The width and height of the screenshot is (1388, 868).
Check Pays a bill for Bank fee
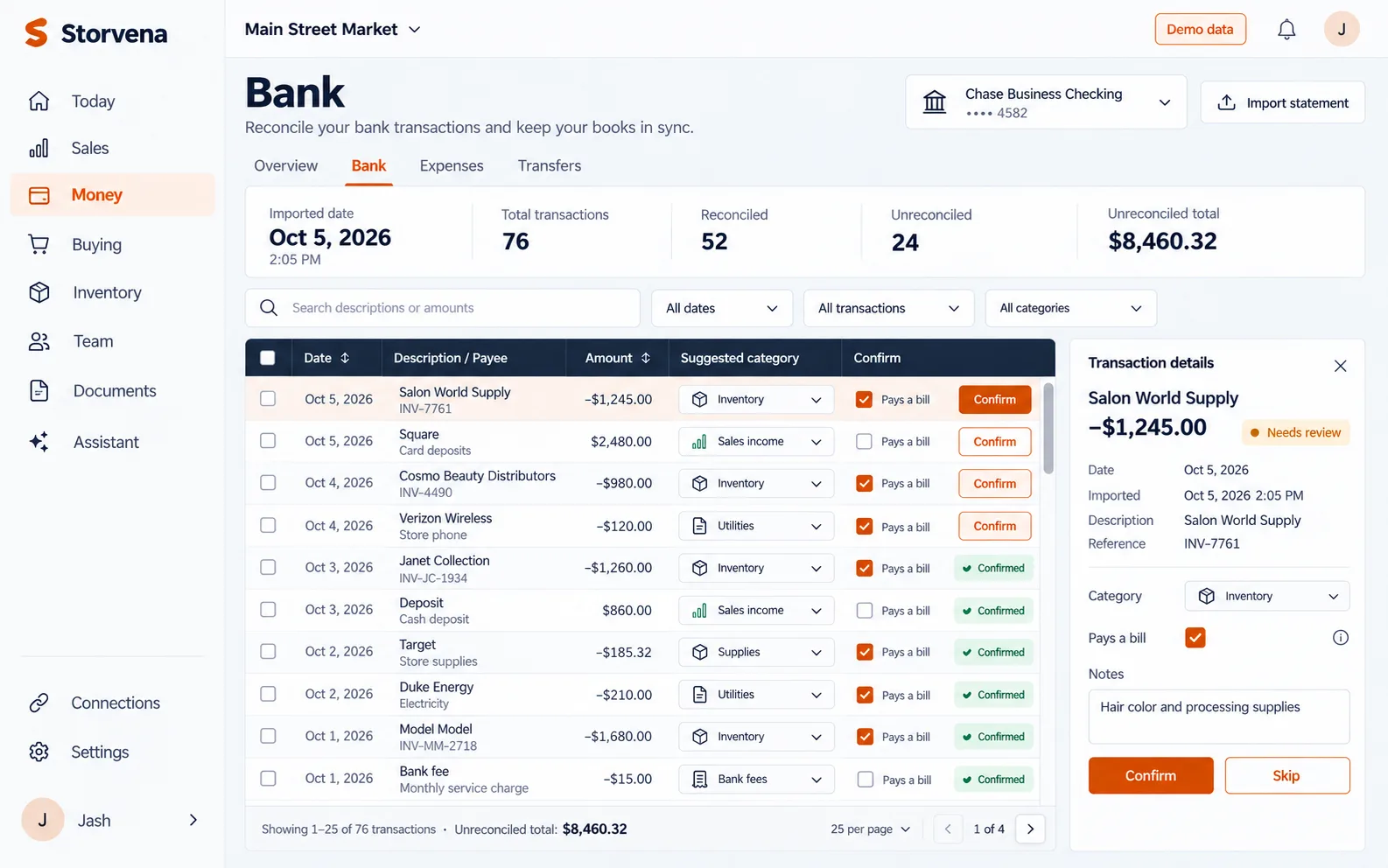(x=865, y=779)
